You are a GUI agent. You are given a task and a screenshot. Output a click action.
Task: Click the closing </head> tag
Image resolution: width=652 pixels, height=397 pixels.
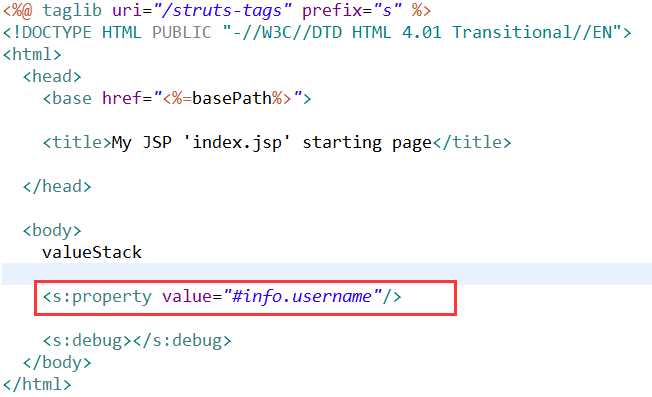click(x=57, y=186)
